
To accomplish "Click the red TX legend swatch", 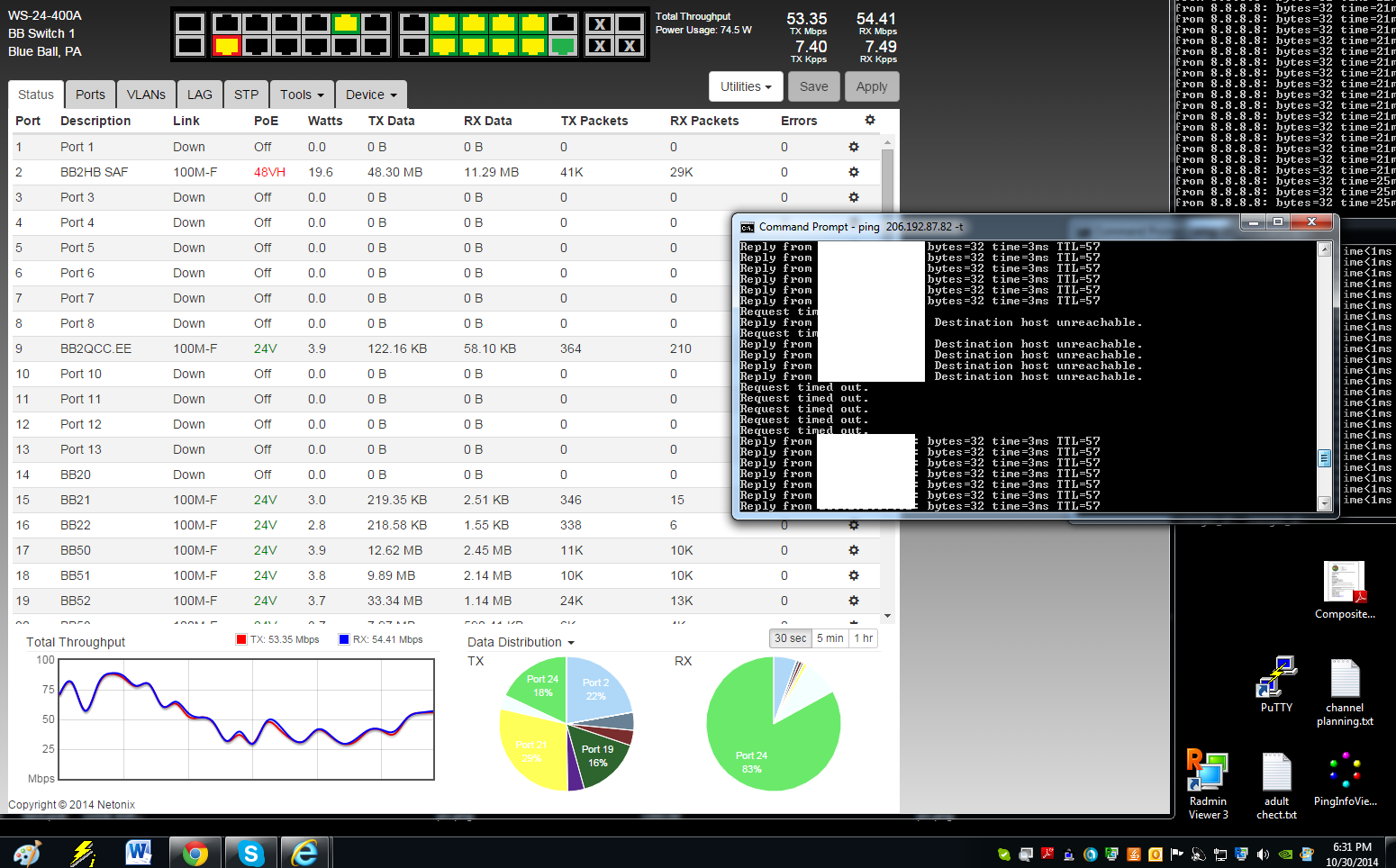I will [x=240, y=639].
